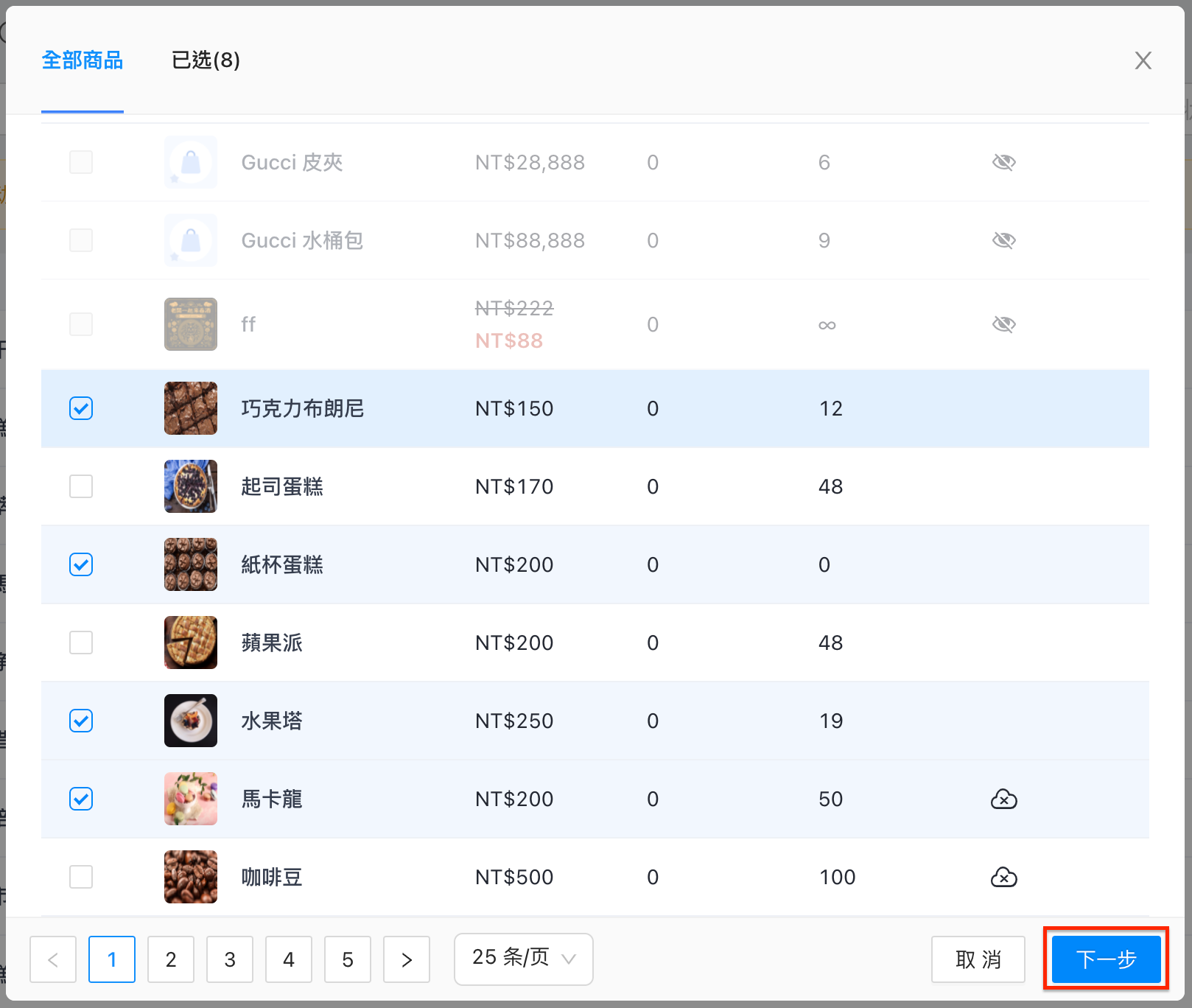Viewport: 1192px width, 1008px height.
Task: Click the hidden-eye icon for Gucci 皮夾
Action: (1003, 162)
